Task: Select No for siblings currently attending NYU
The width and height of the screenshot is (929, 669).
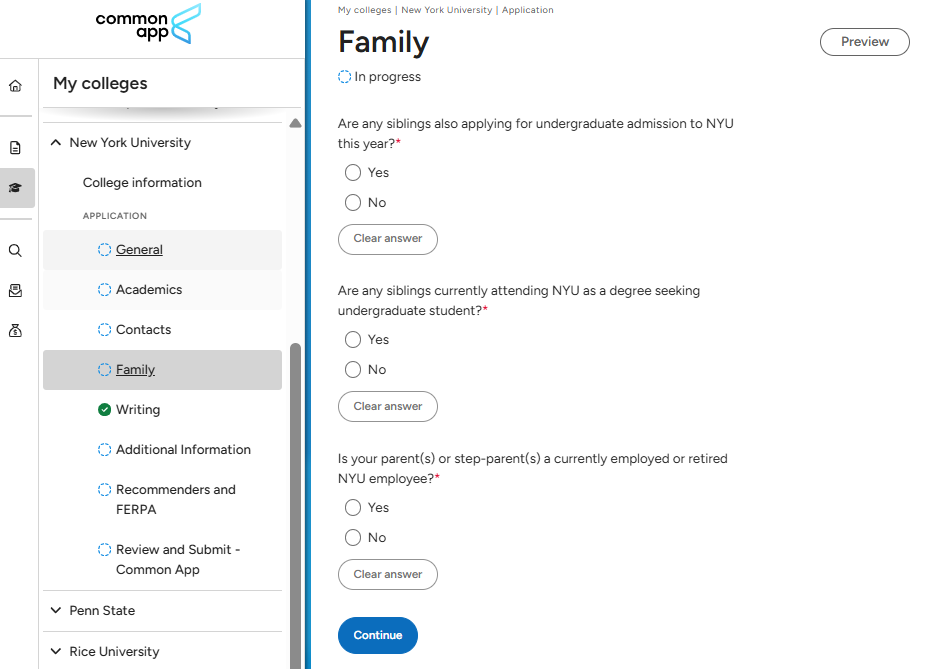Action: click(353, 370)
